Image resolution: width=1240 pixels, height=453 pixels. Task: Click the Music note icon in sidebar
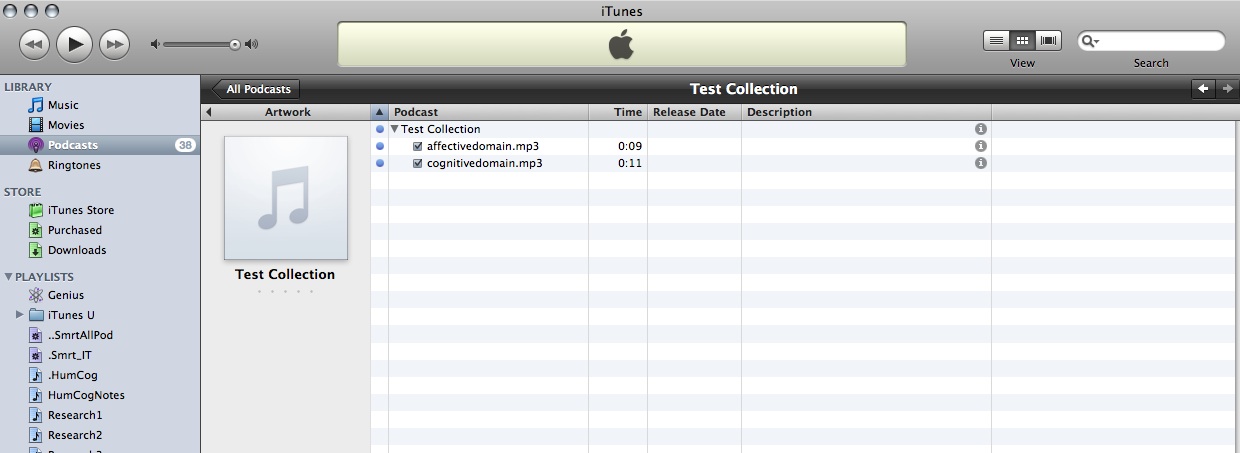[36, 105]
